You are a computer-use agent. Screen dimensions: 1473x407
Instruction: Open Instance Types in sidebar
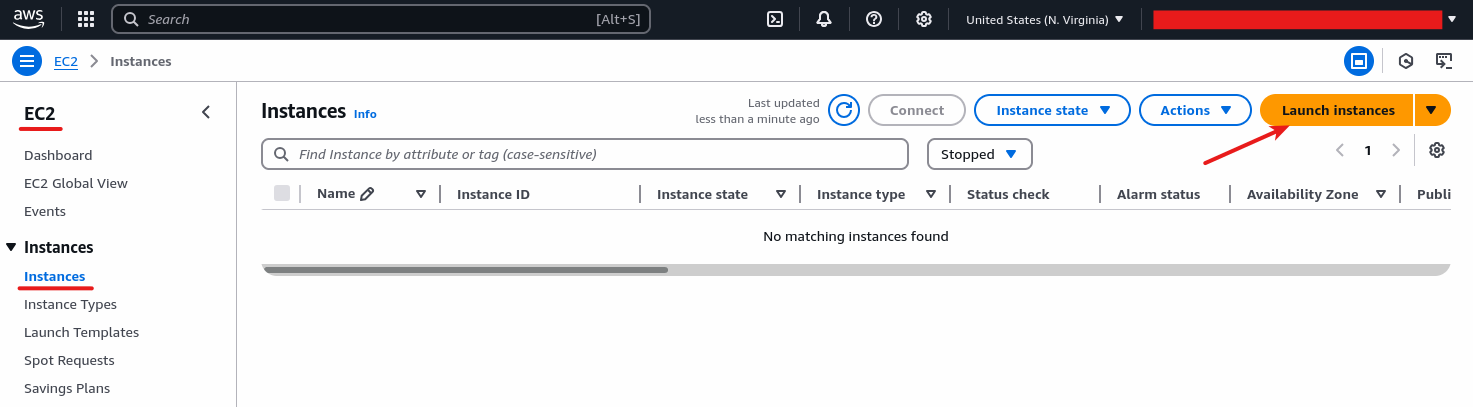coord(70,304)
